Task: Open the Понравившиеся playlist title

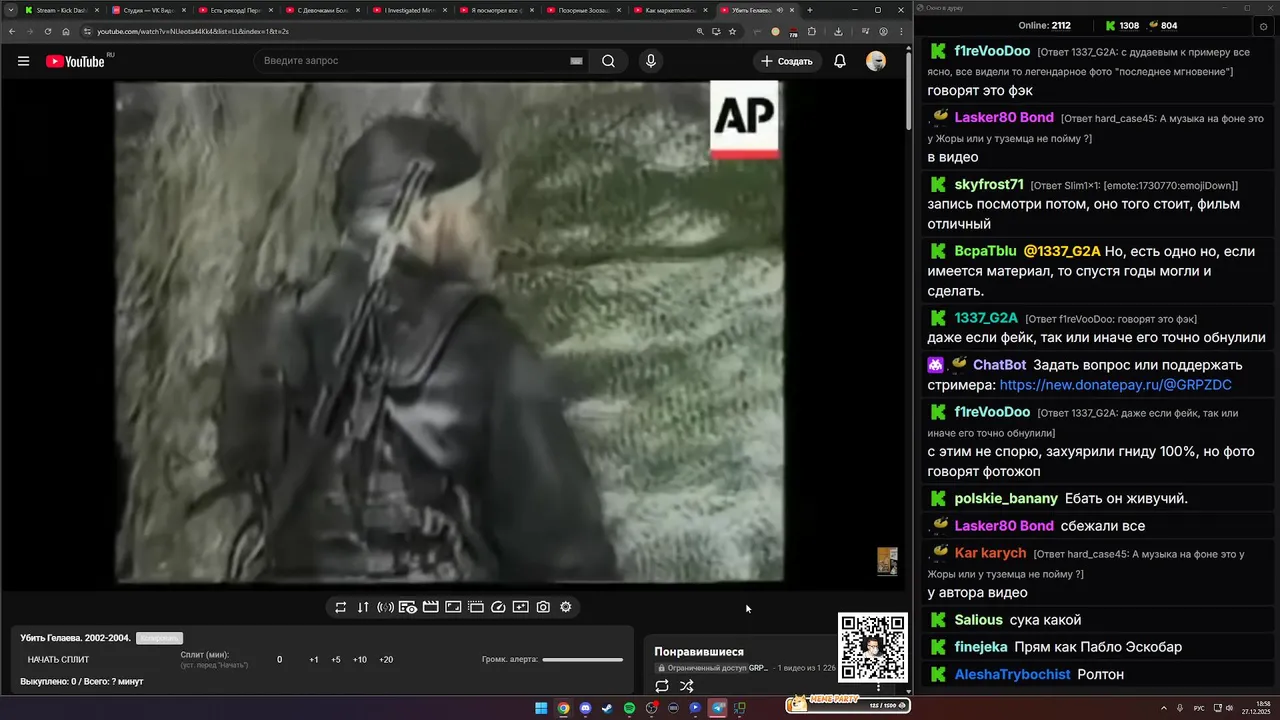Action: (699, 652)
